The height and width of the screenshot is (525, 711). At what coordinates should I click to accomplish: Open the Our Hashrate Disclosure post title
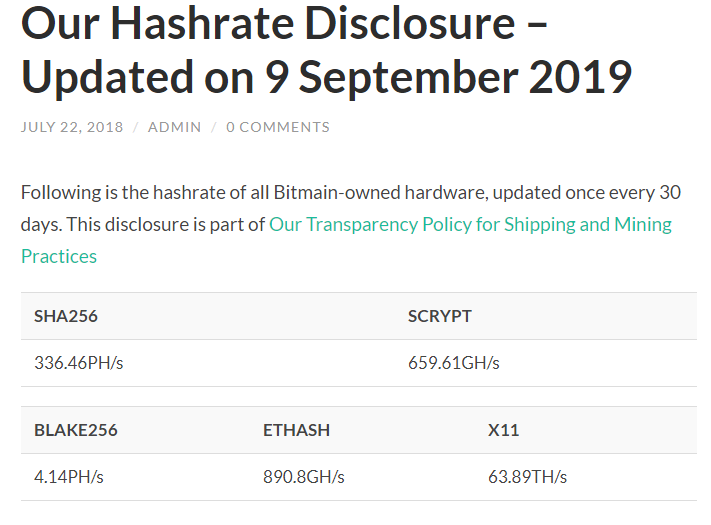[326, 50]
